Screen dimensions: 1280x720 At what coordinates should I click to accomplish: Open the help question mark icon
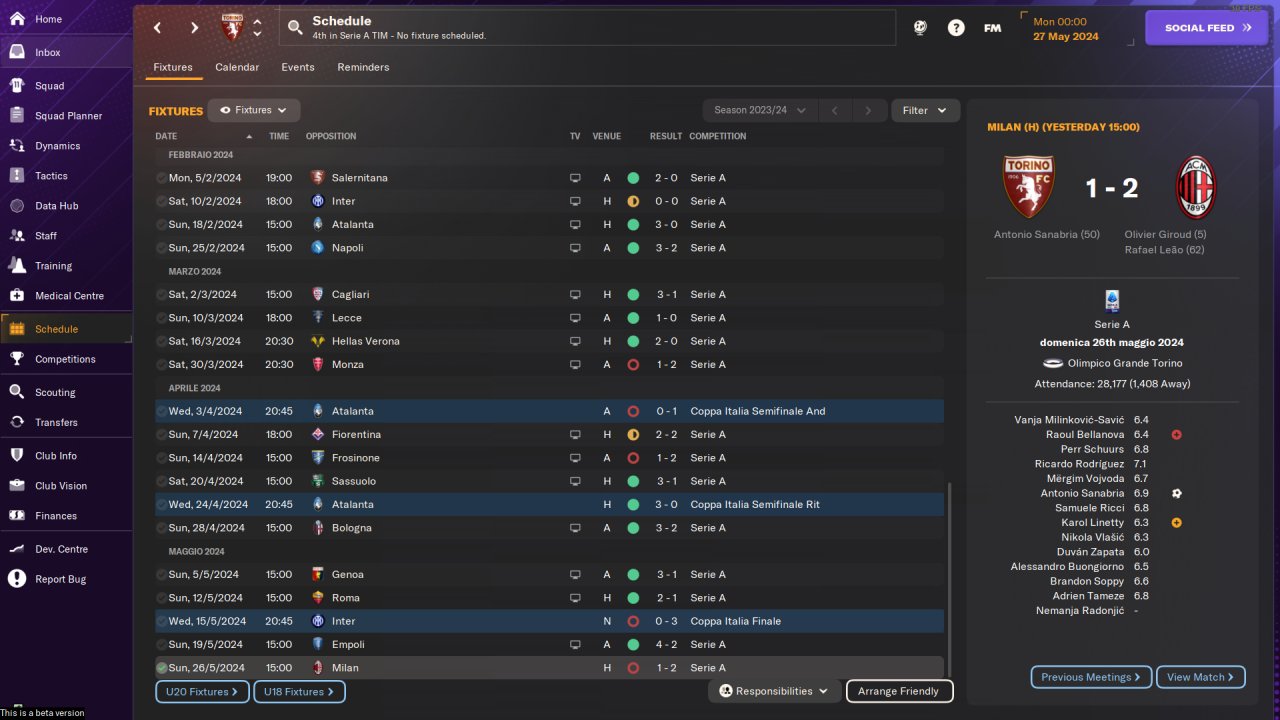[x=956, y=28]
